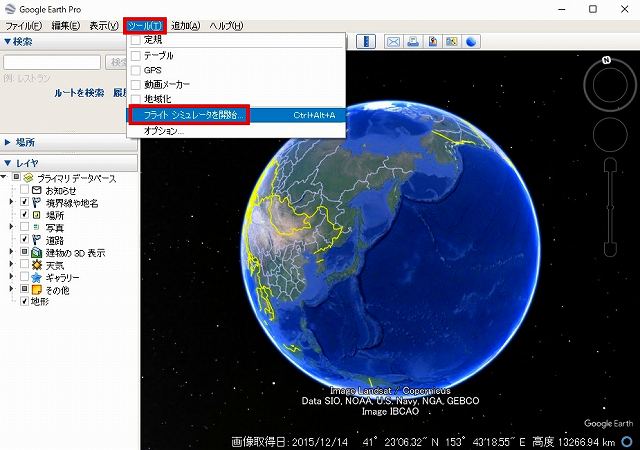Enable the ギャラリー layer checkbox
This screenshot has width=640, height=450.
point(24,276)
